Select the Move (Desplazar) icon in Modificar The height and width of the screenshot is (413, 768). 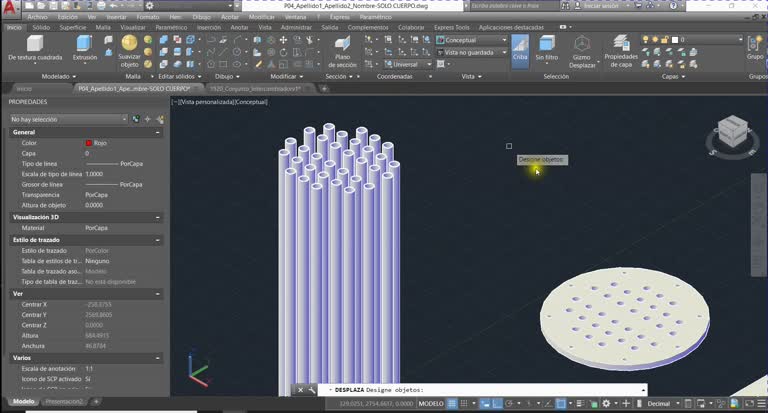(283, 40)
